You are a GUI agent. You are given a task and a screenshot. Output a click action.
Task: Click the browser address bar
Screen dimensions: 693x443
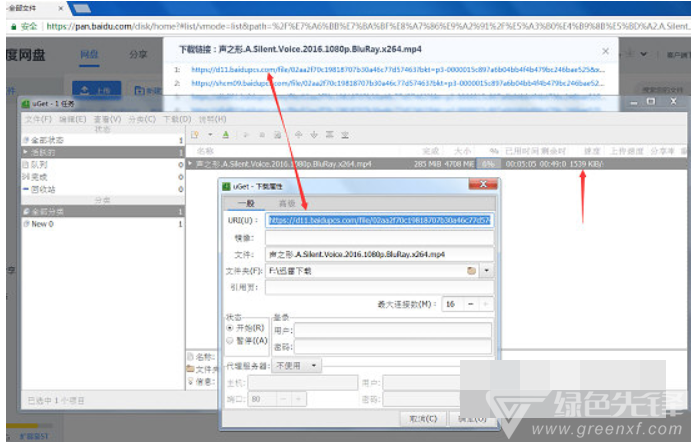tap(368, 27)
